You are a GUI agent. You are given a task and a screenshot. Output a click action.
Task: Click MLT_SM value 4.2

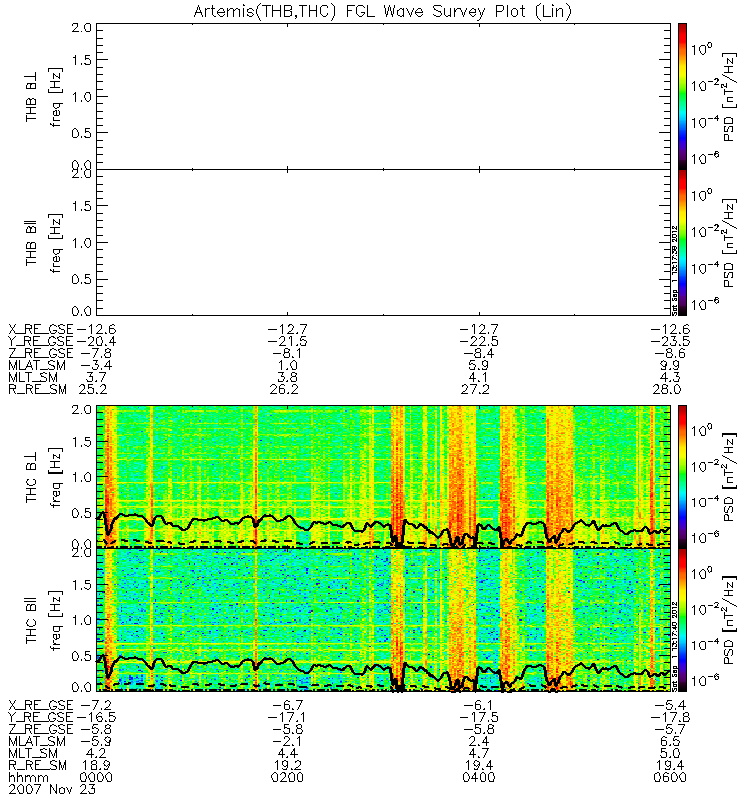96,754
